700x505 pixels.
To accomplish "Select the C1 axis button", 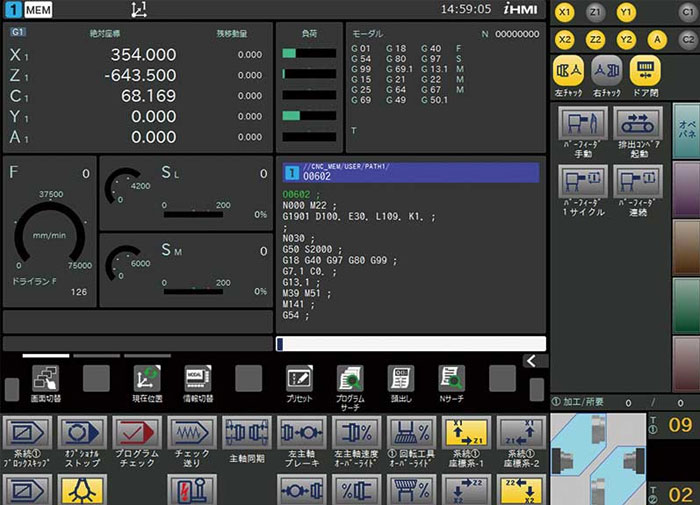I will coord(688,12).
